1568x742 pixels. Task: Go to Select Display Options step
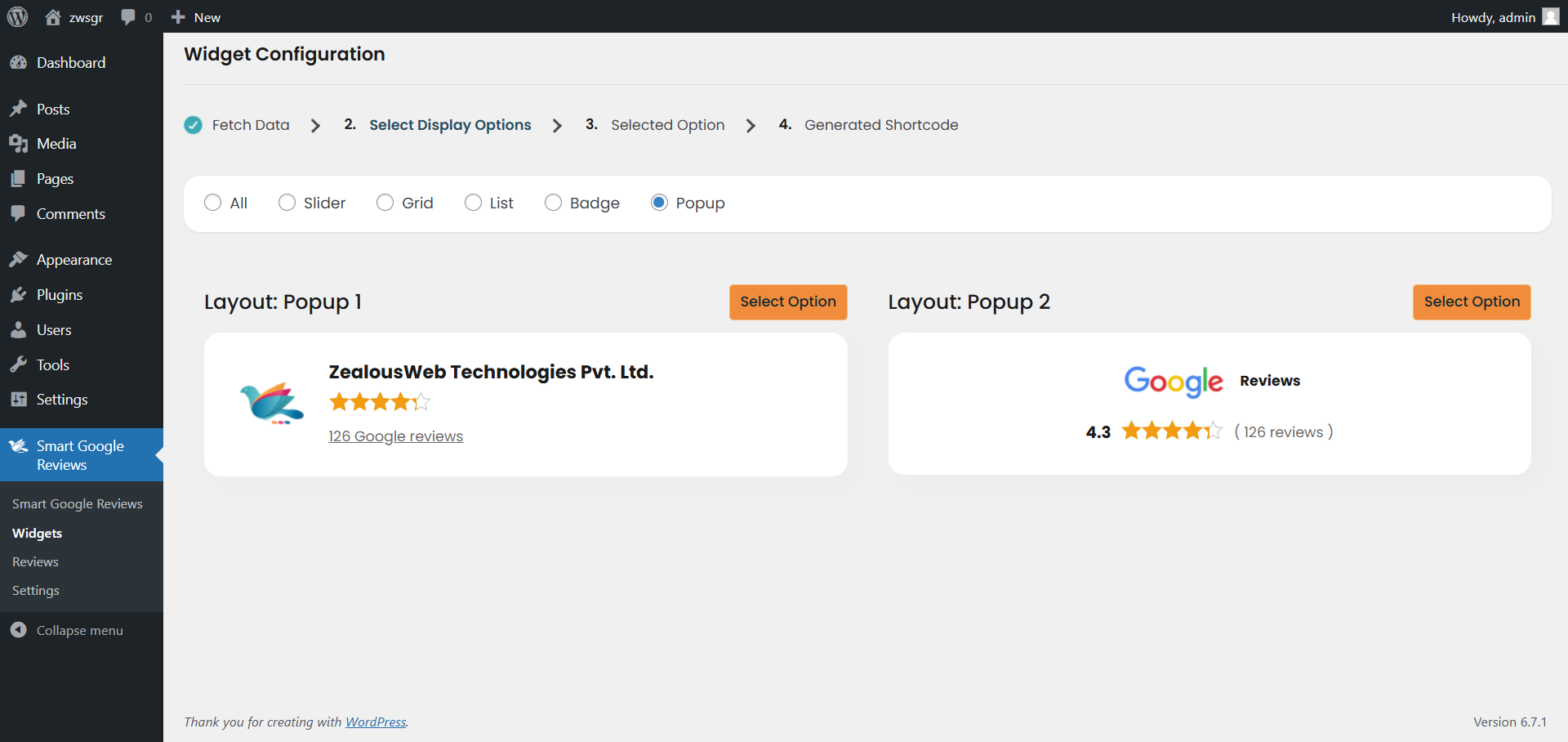point(450,125)
